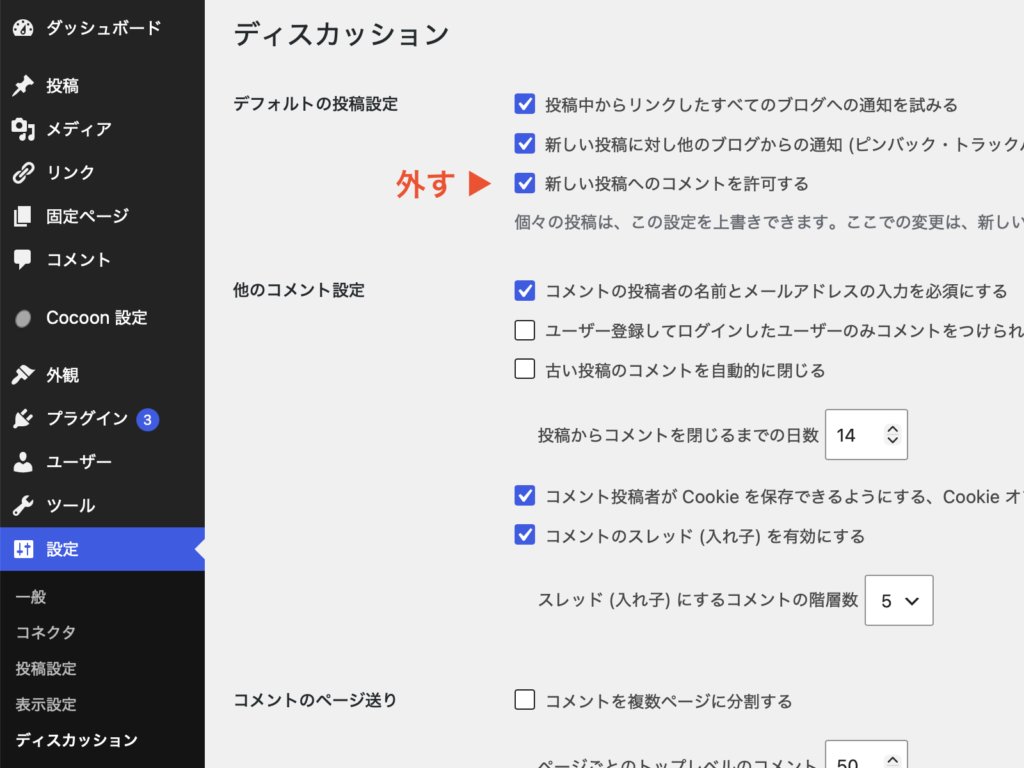This screenshot has height=768, width=1024.
Task: Click the days field containing 14
Action: 866,435
